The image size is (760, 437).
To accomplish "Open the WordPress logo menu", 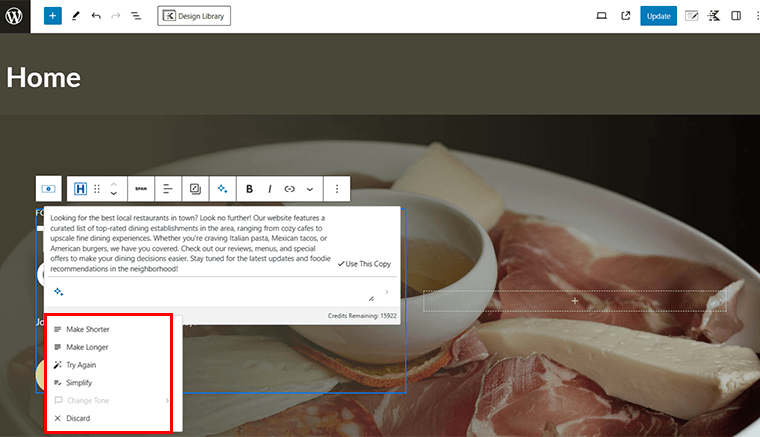I will tap(15, 16).
